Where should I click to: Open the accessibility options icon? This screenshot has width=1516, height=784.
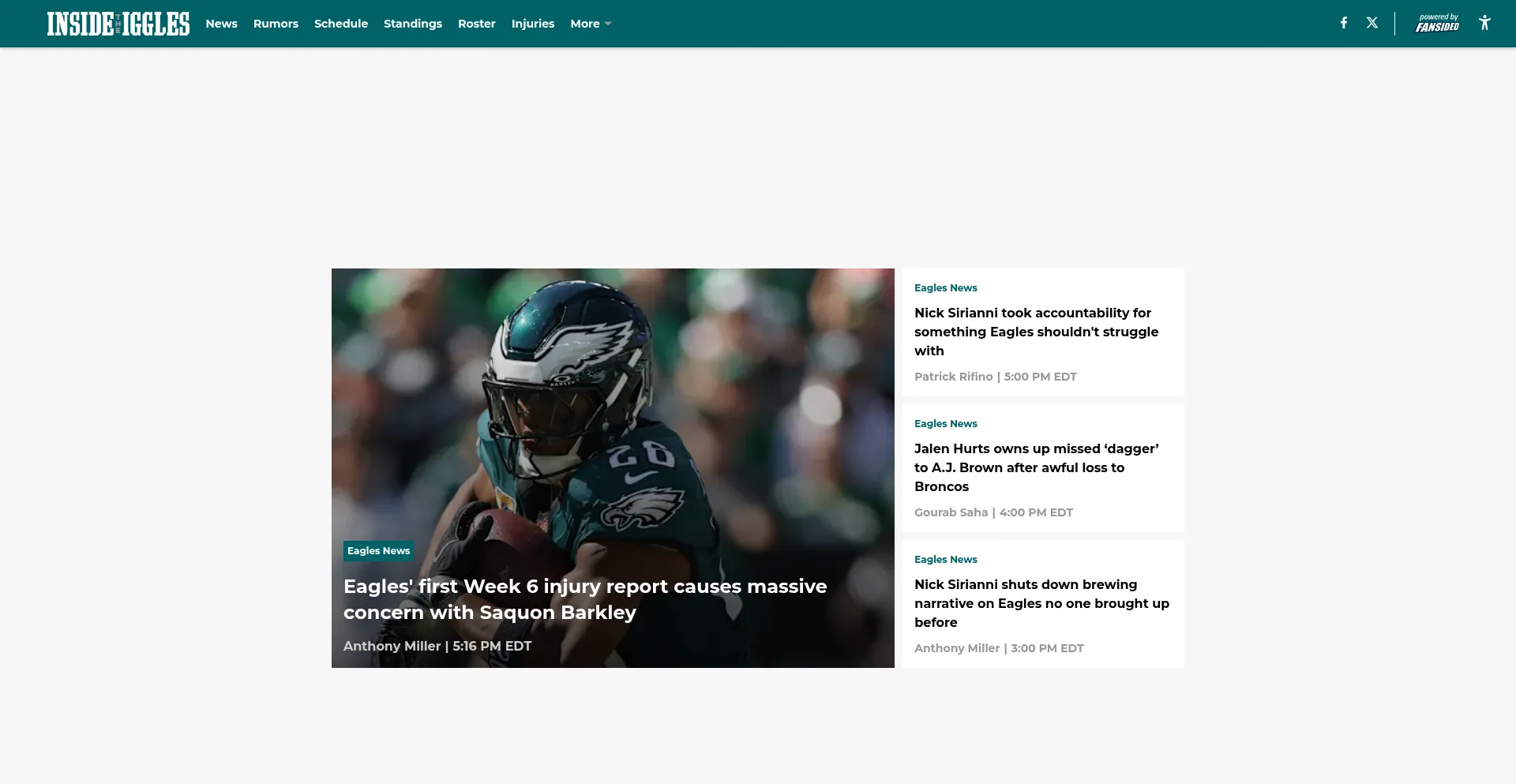(1484, 23)
